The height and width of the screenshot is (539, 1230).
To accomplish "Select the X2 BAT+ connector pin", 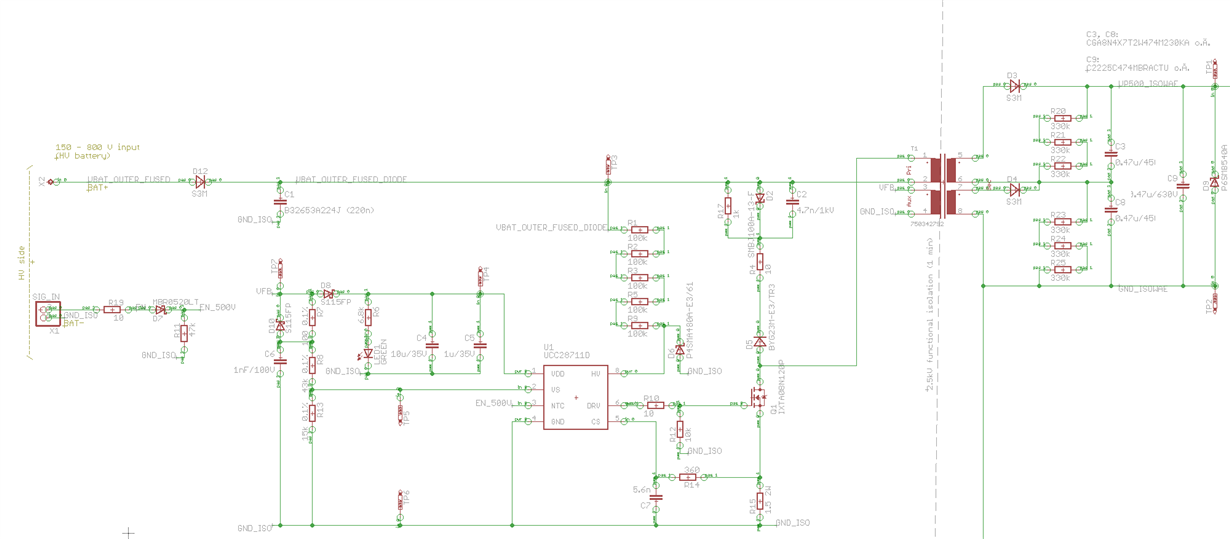I will coord(51,181).
